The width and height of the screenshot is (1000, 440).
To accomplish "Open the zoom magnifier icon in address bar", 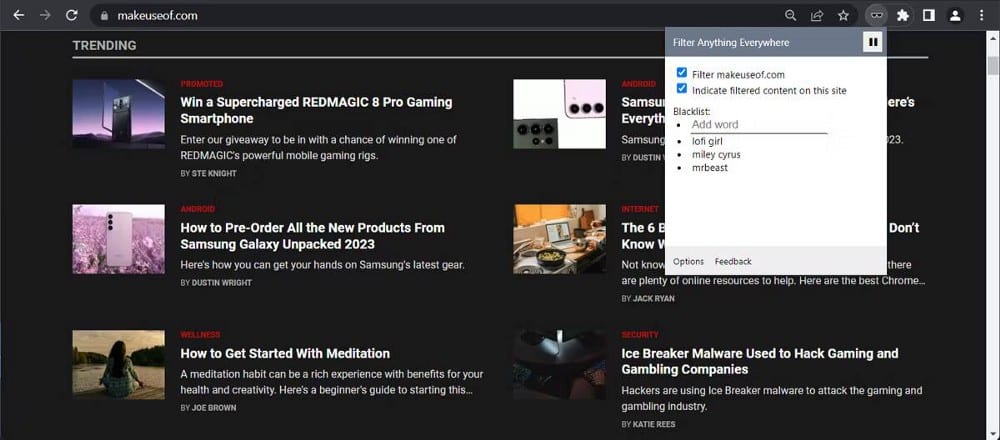I will click(790, 15).
